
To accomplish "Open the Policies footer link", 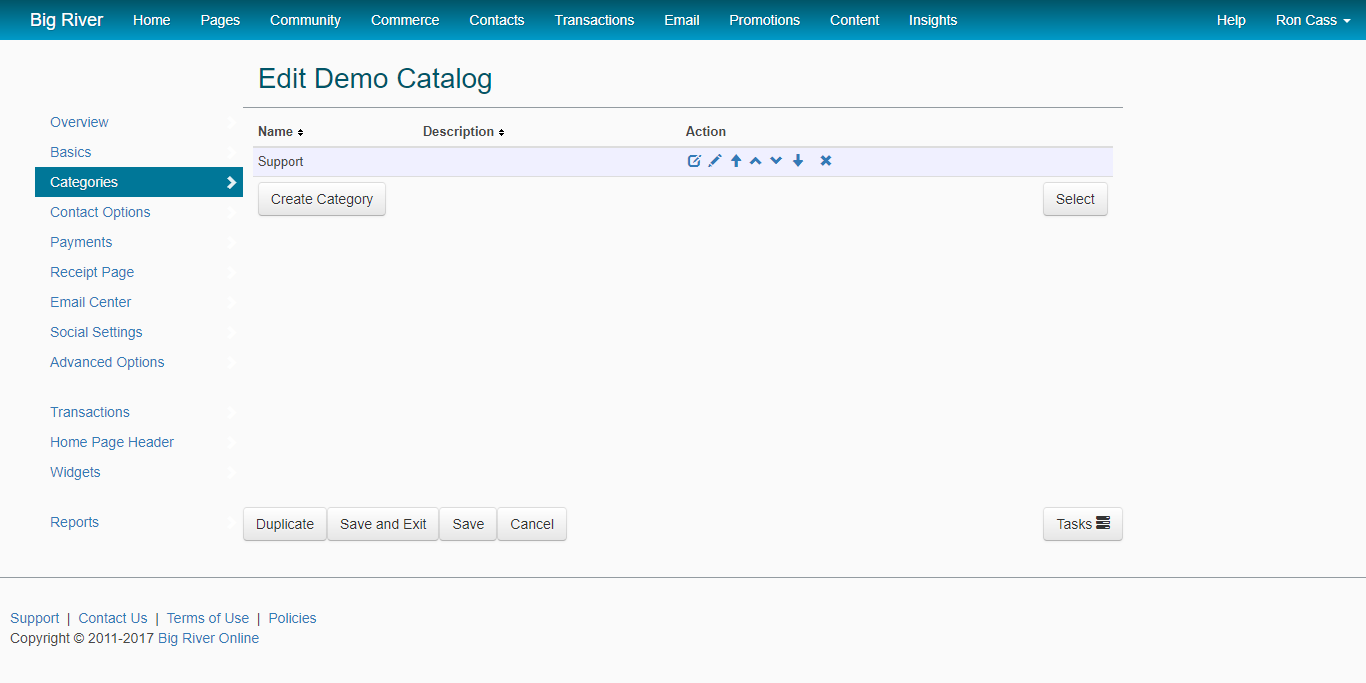I will click(292, 618).
